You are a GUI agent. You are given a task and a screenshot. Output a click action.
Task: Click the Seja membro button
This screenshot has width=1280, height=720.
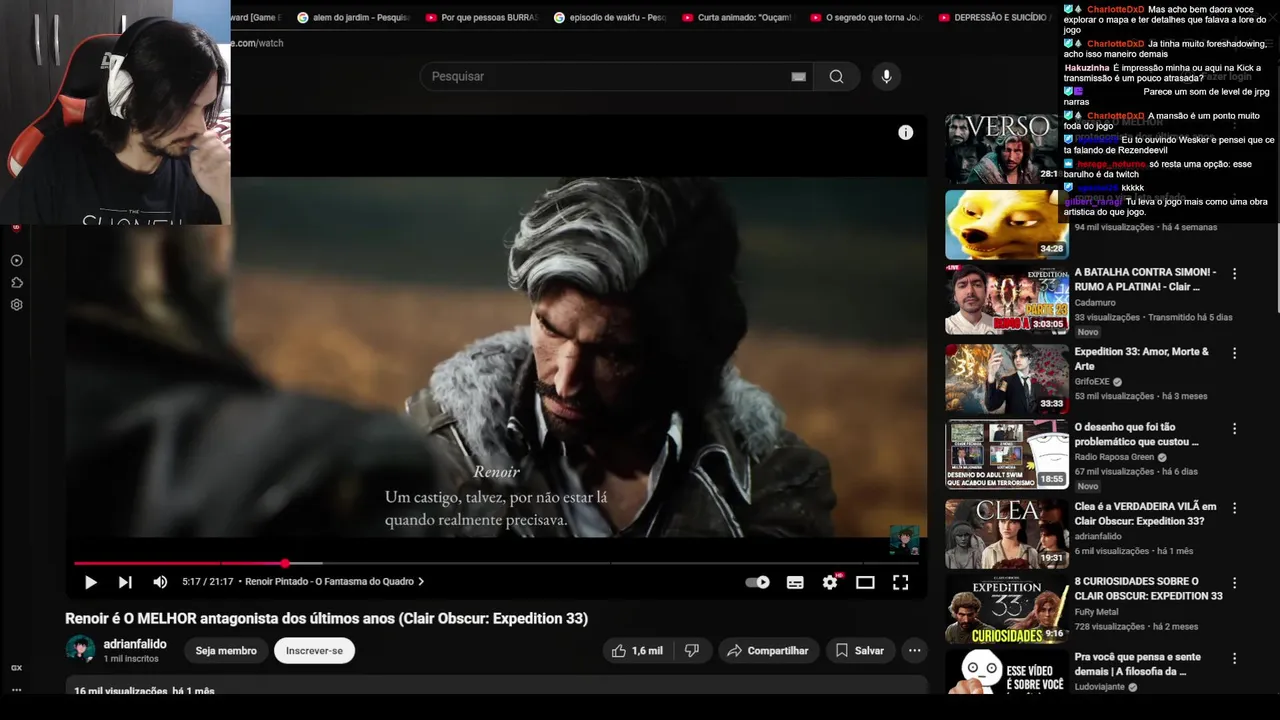226,651
